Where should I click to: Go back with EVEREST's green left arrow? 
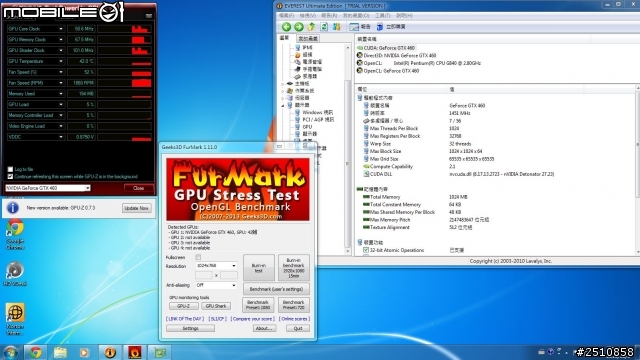click(287, 27)
